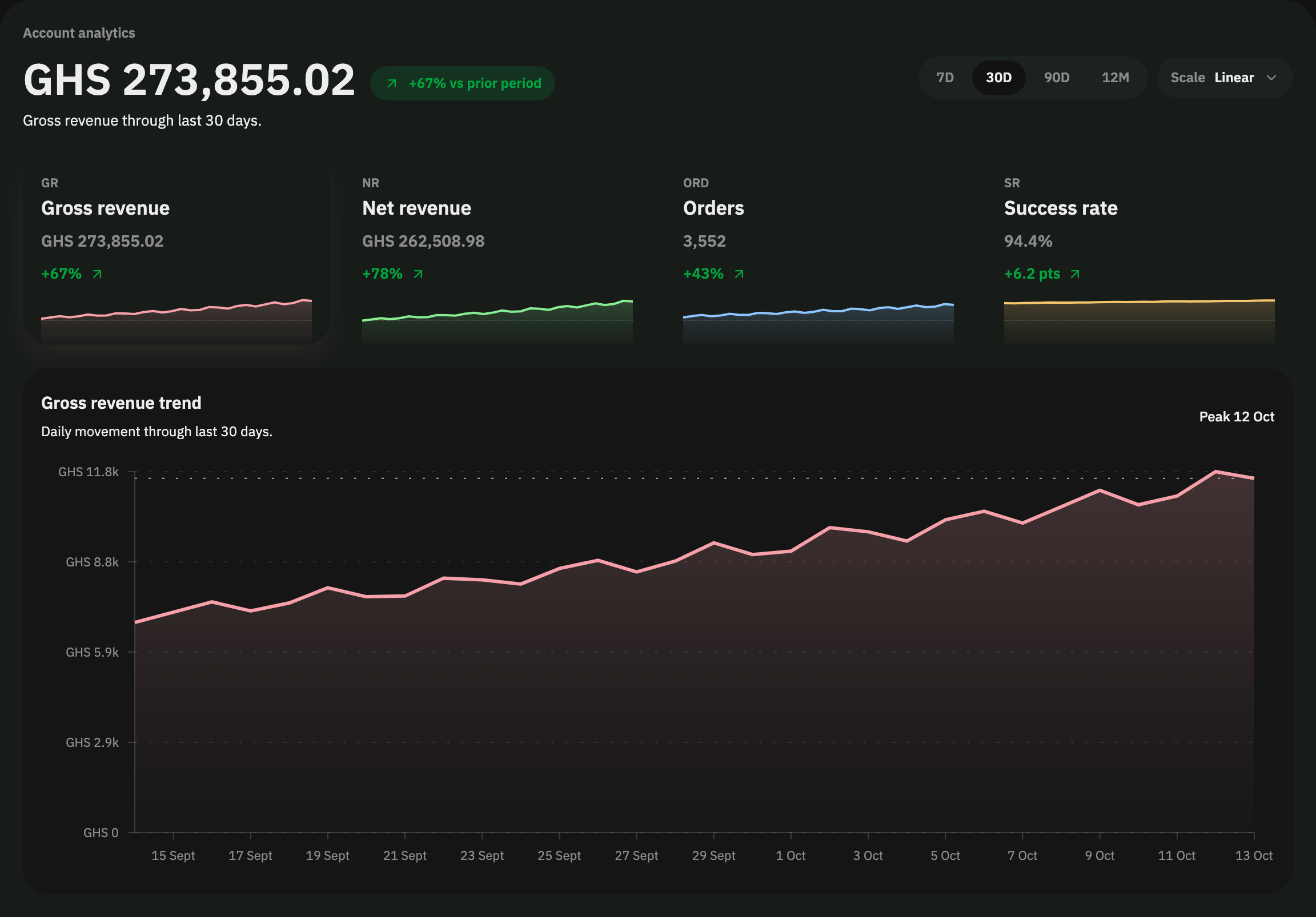Click the chevron on the Scale selector

tap(1271, 78)
